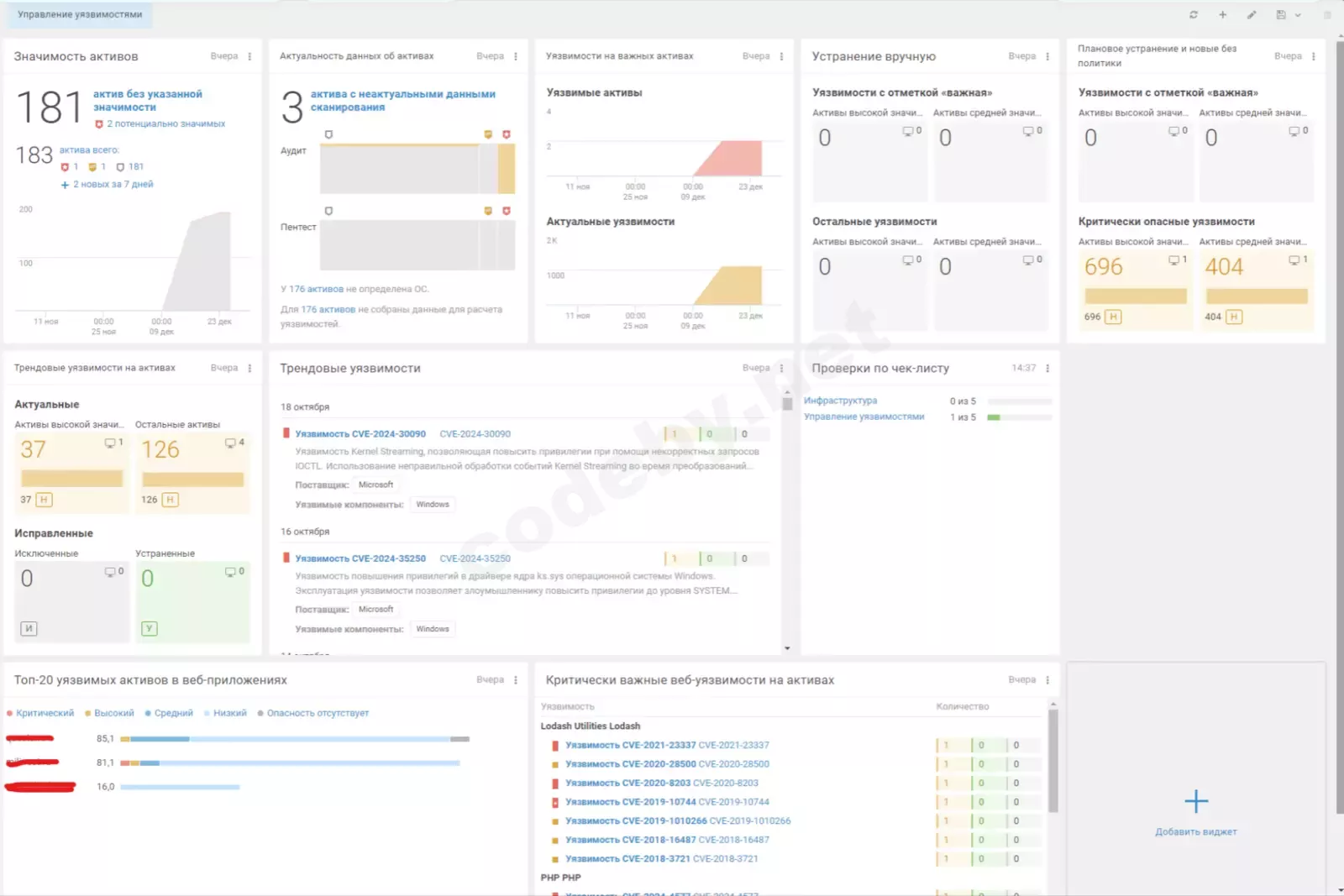Viewport: 1344px width, 896px height.
Task: Open Уязвимость CVE-2018-3721 web vulnerability
Action: (627, 858)
